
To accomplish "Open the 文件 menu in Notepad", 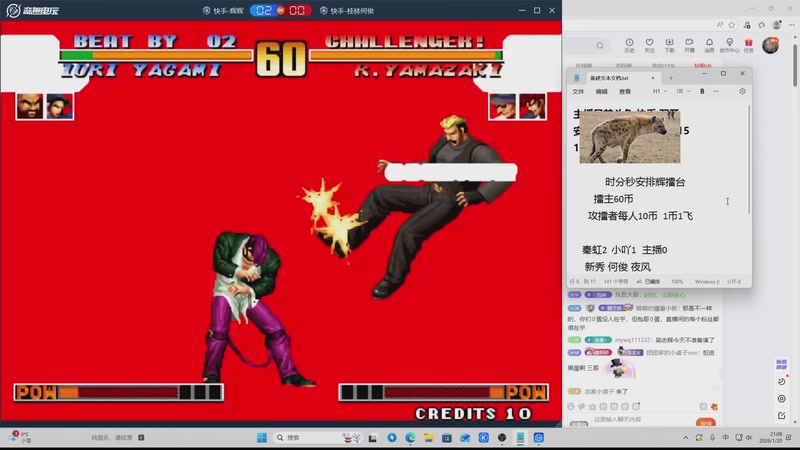I will [x=578, y=92].
